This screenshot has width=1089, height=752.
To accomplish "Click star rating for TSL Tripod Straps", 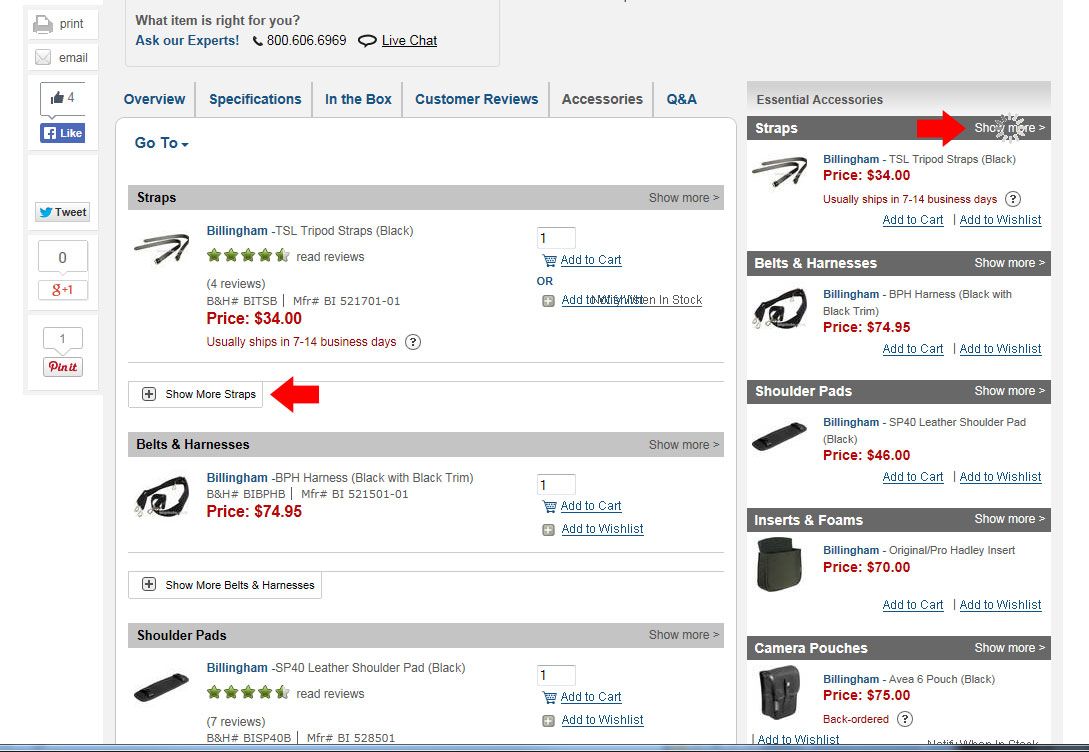I will 248,256.
